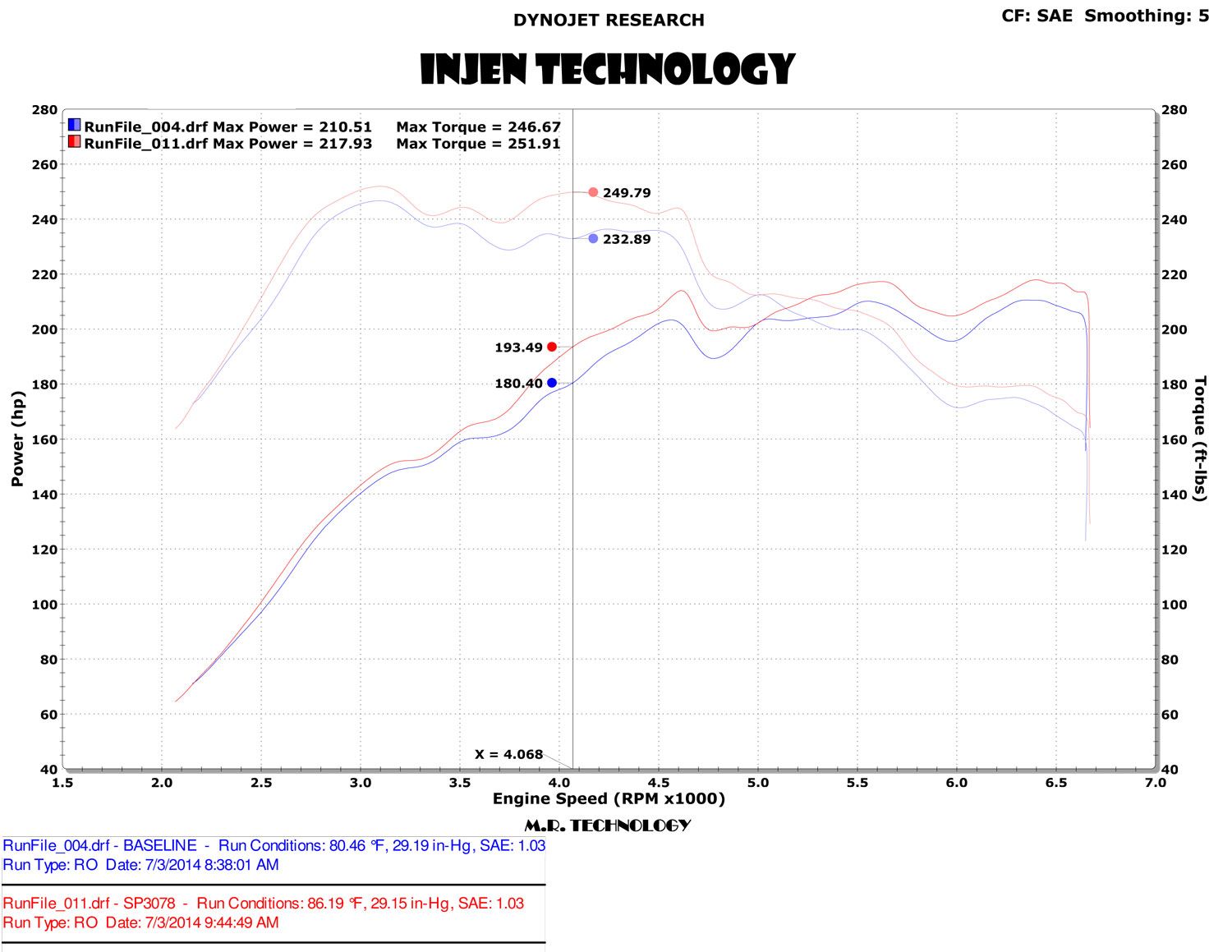The width and height of the screenshot is (1232, 952).
Task: Click the blue RunFile_004.drf legend swatch
Action: coord(75,126)
